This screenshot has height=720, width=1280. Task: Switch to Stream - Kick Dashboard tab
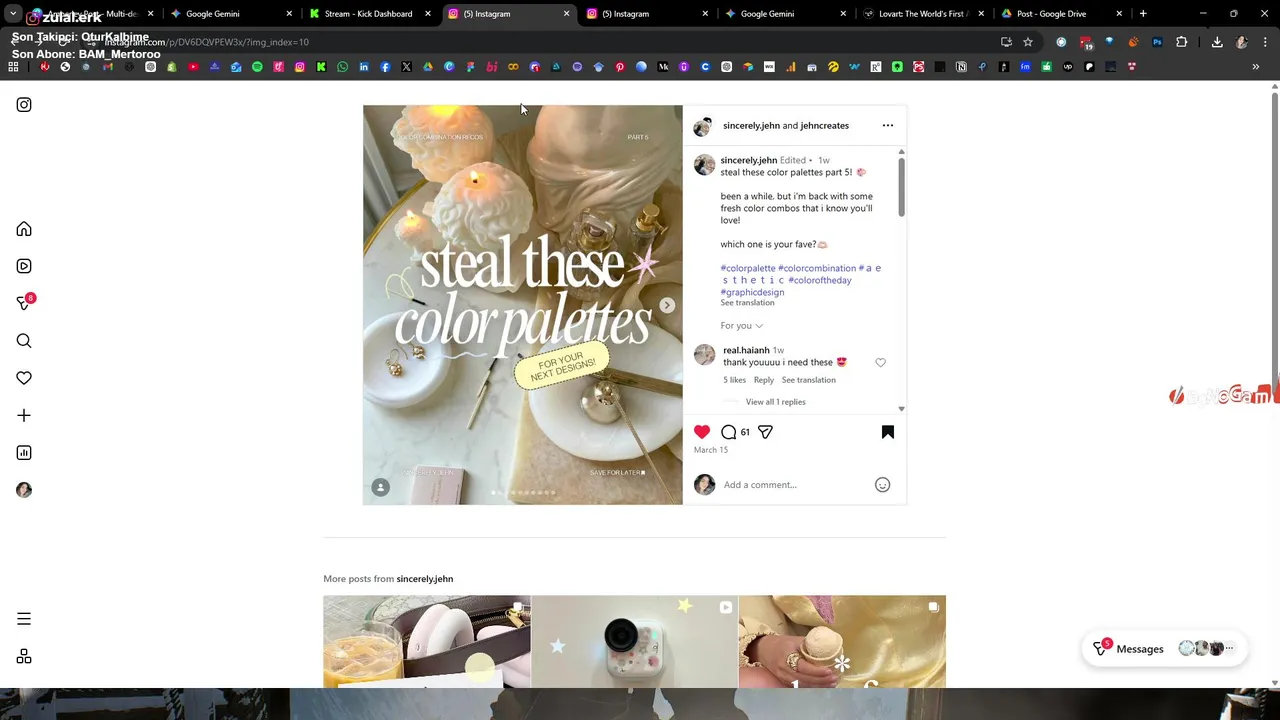(x=368, y=14)
